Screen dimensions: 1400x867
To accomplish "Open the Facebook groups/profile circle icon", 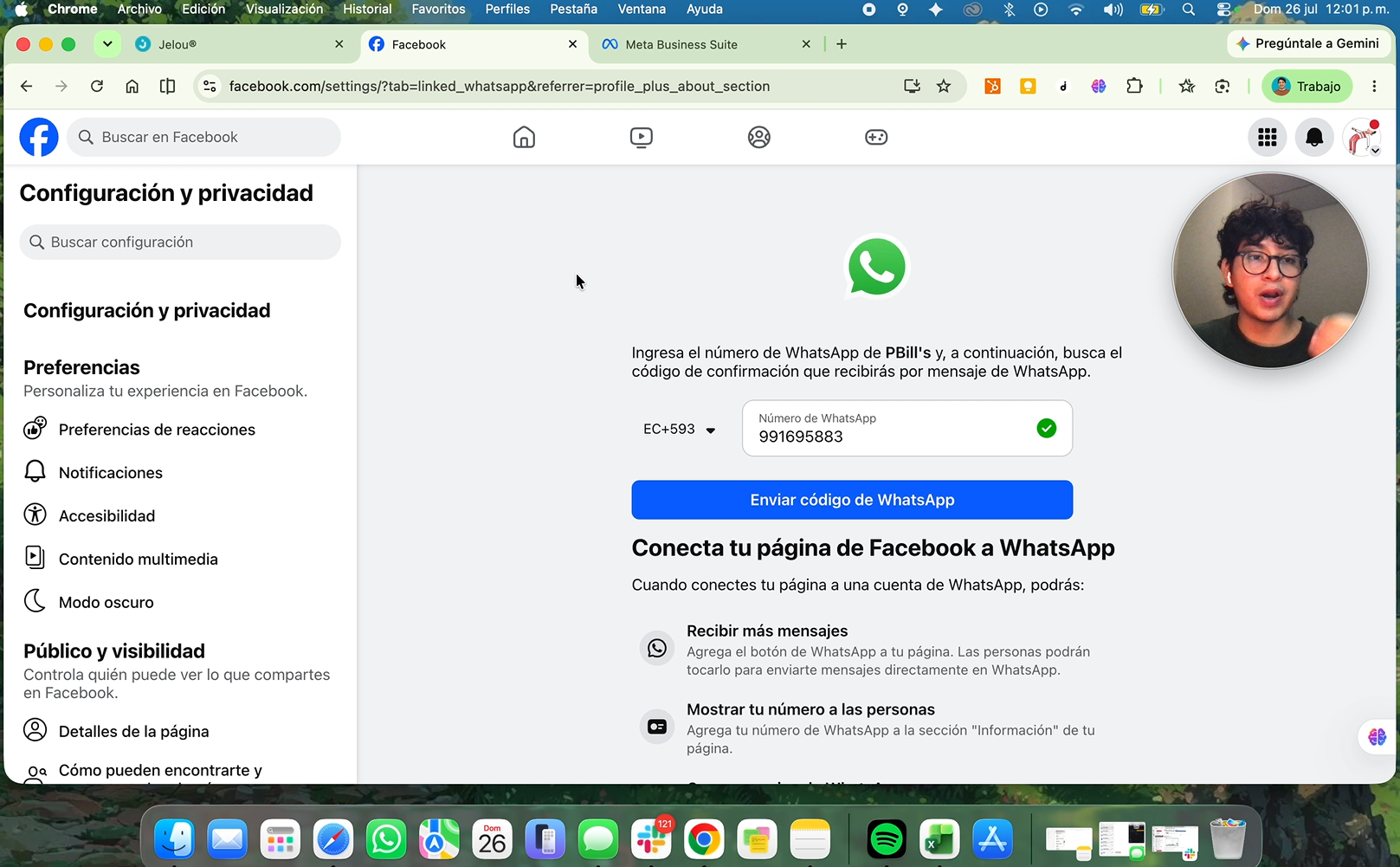I will (x=759, y=137).
